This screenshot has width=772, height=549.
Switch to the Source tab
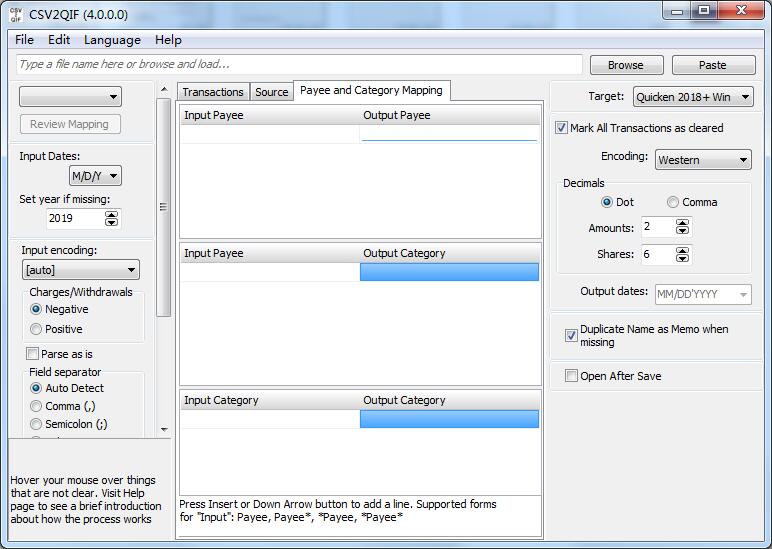coord(271,92)
